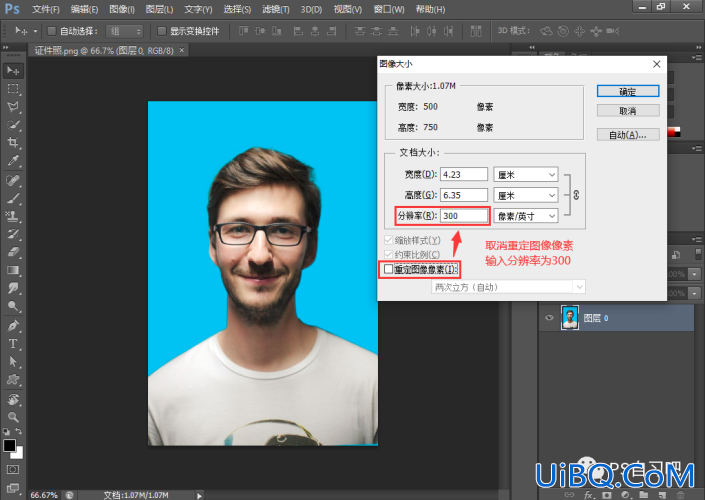Toggle Quick Mask mode

click(x=13, y=469)
